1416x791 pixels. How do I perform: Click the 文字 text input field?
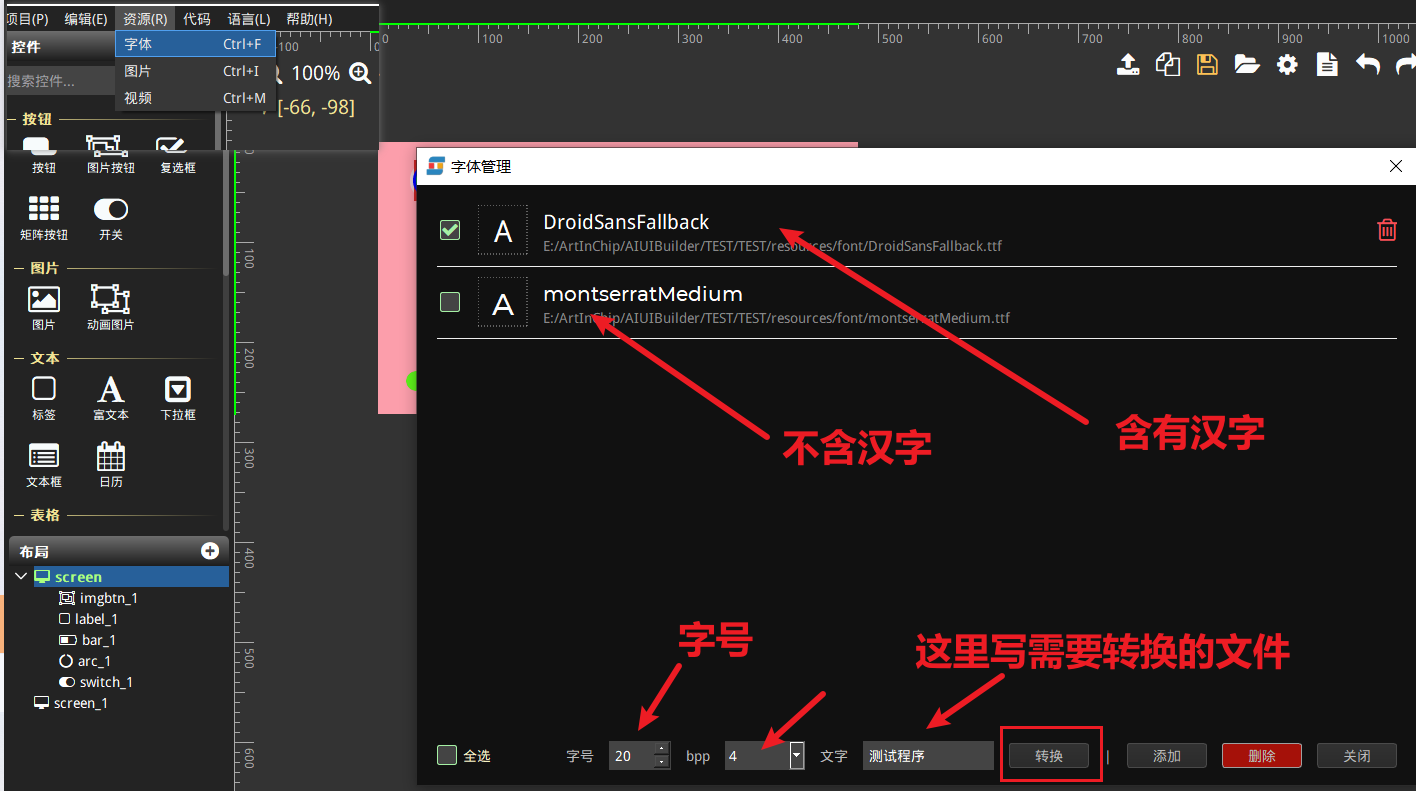coord(928,755)
